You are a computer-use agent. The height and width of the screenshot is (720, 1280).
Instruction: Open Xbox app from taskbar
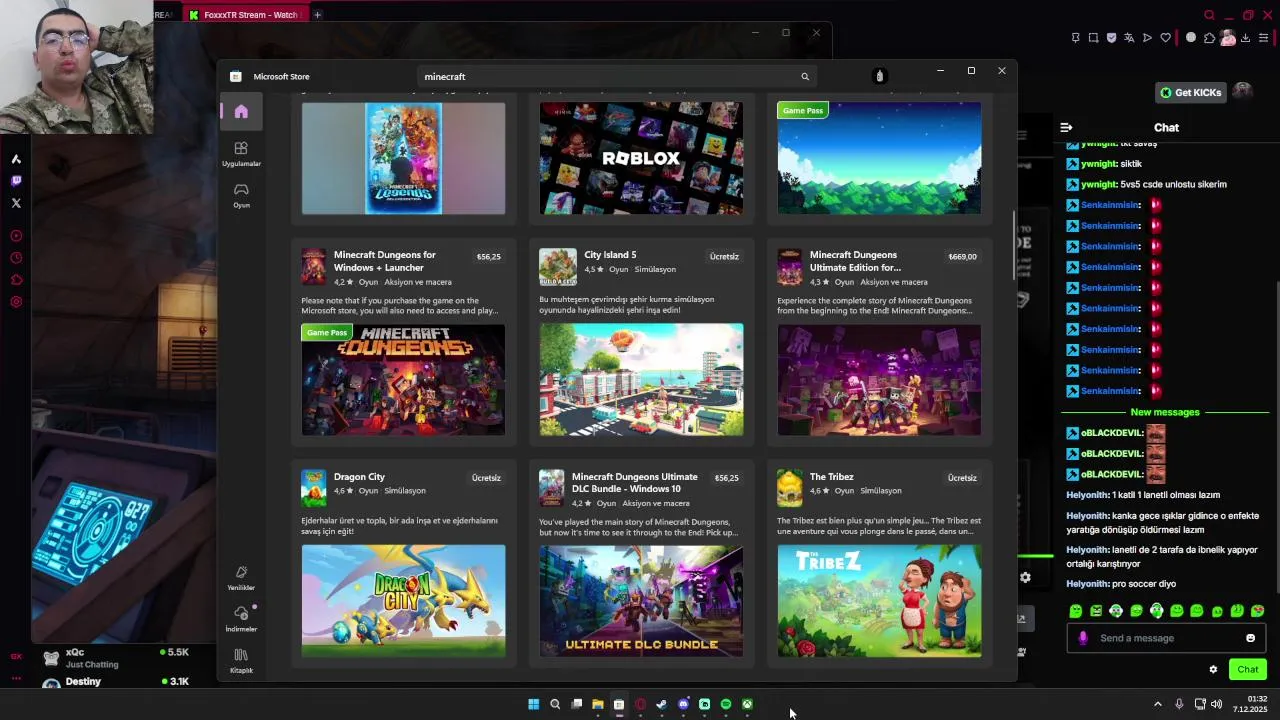(747, 704)
